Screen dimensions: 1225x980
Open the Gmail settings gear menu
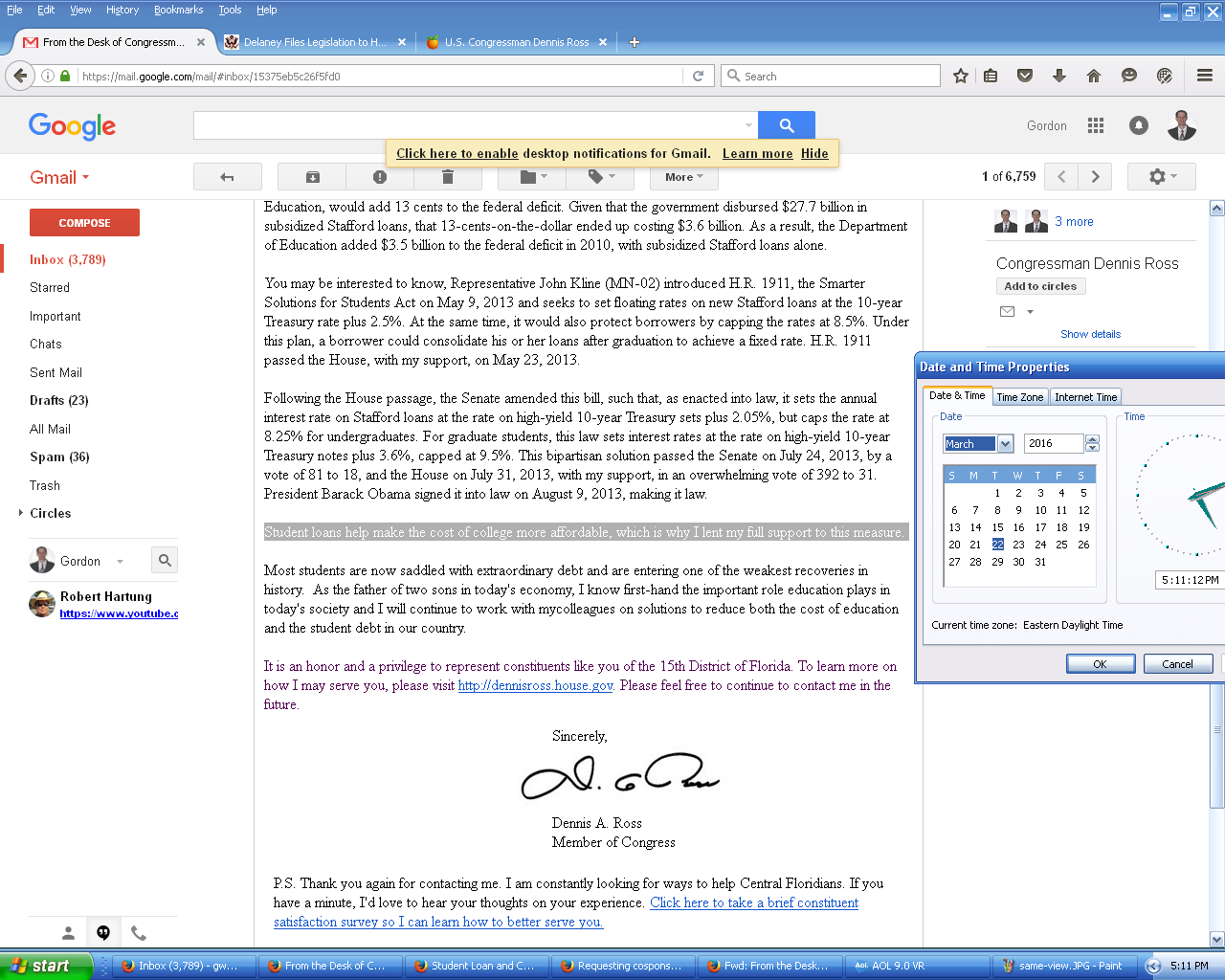pyautogui.click(x=1163, y=176)
